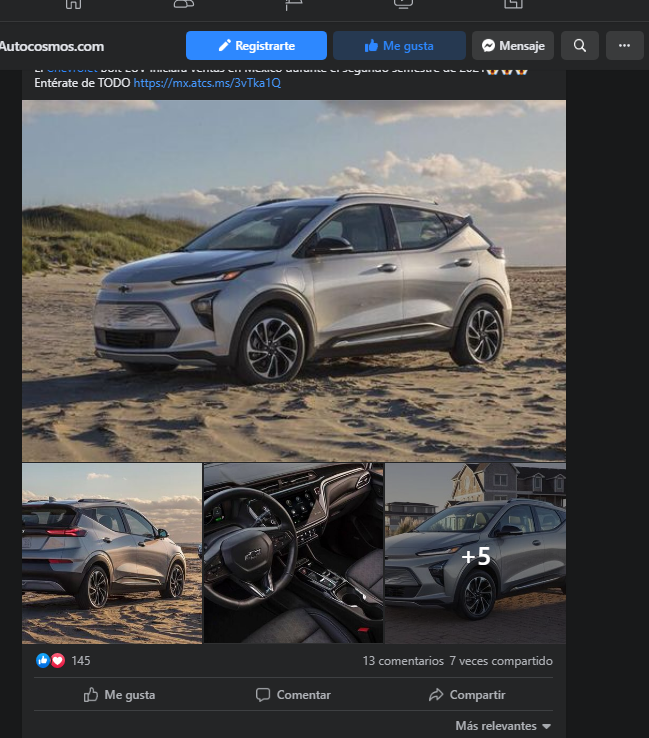Expand the Más relevantes comment sort dropdown
The height and width of the screenshot is (738, 649).
[x=503, y=726]
